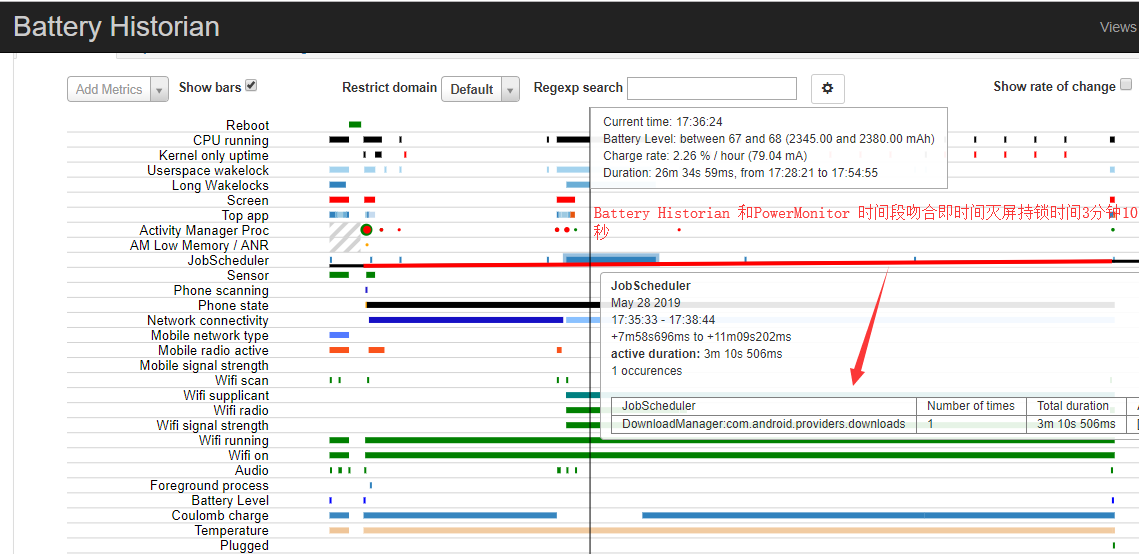Click the green Reboot bar on timeline
This screenshot has height=554, width=1139.
(x=354, y=125)
